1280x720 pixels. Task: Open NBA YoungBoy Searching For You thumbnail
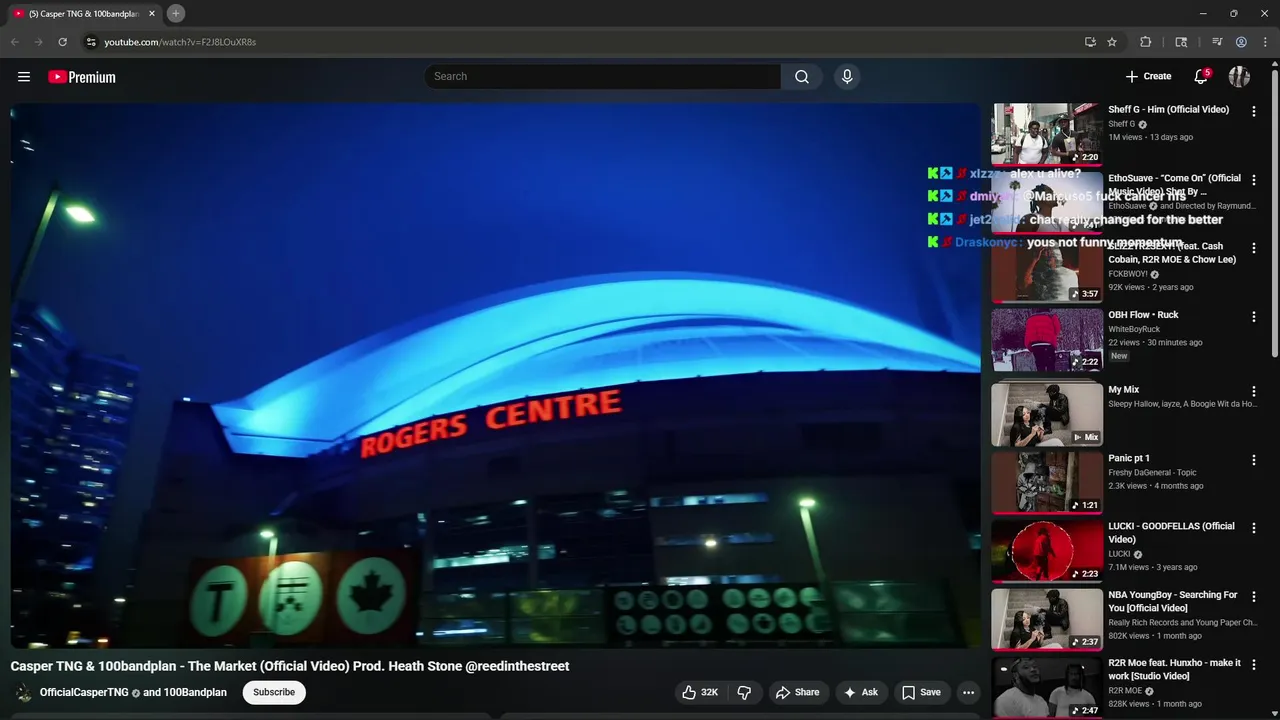point(1047,619)
